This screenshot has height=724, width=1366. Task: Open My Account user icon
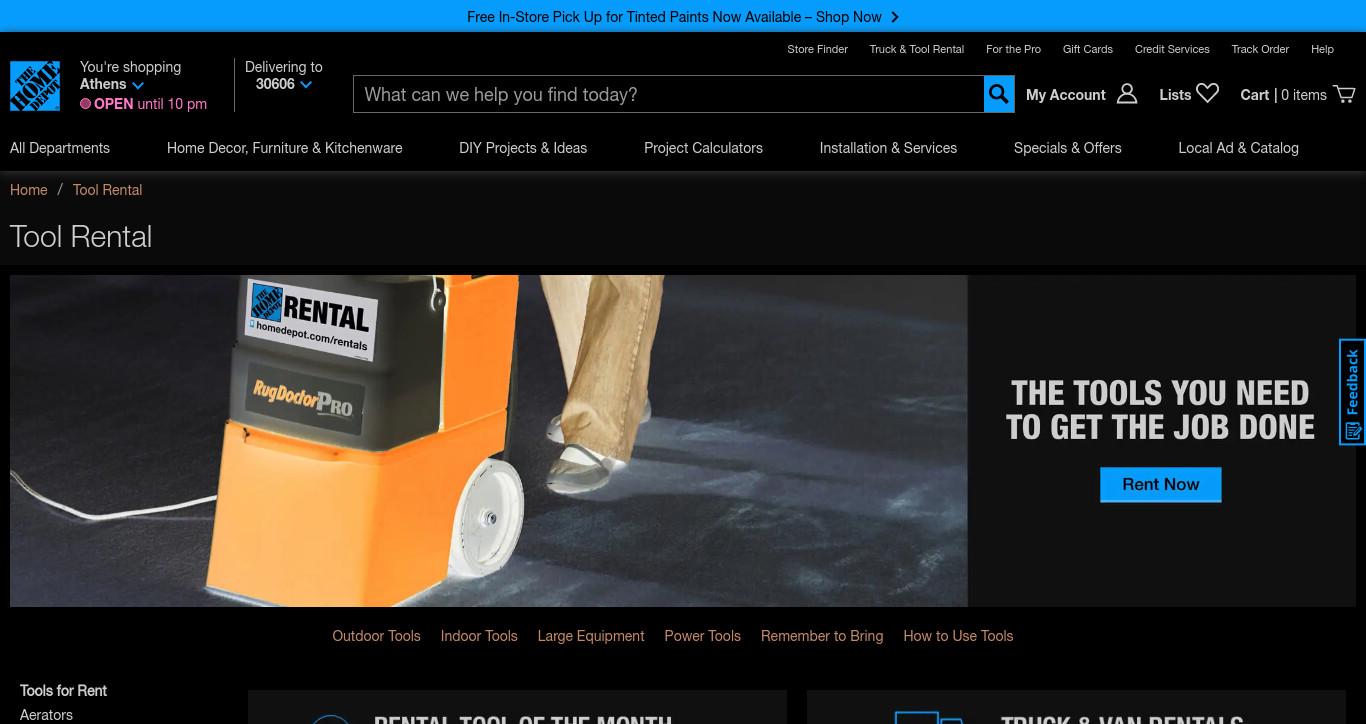pyautogui.click(x=1127, y=94)
